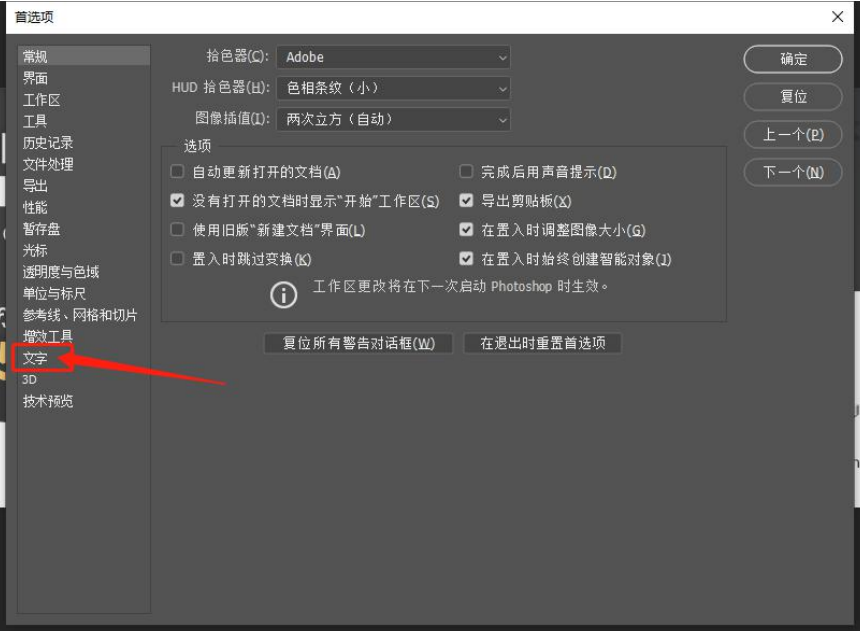Disable always create Smart Objects when placing
860x631 pixels.
[465, 257]
